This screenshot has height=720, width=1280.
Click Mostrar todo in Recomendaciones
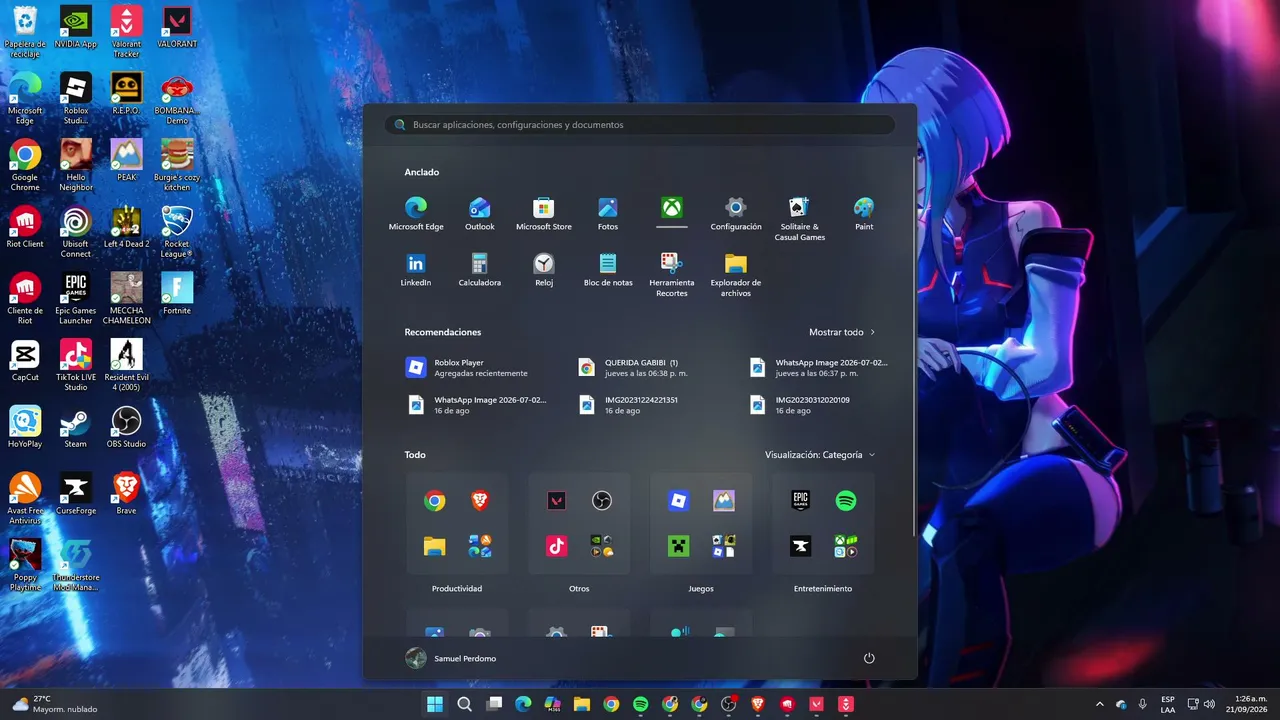pyautogui.click(x=842, y=332)
